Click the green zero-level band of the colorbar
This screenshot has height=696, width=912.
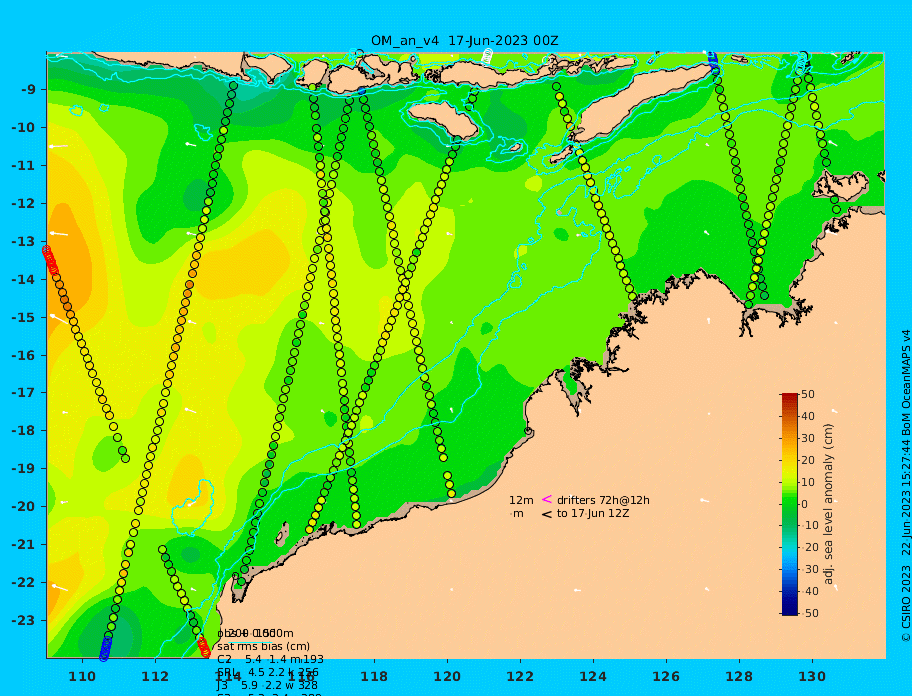pos(789,504)
